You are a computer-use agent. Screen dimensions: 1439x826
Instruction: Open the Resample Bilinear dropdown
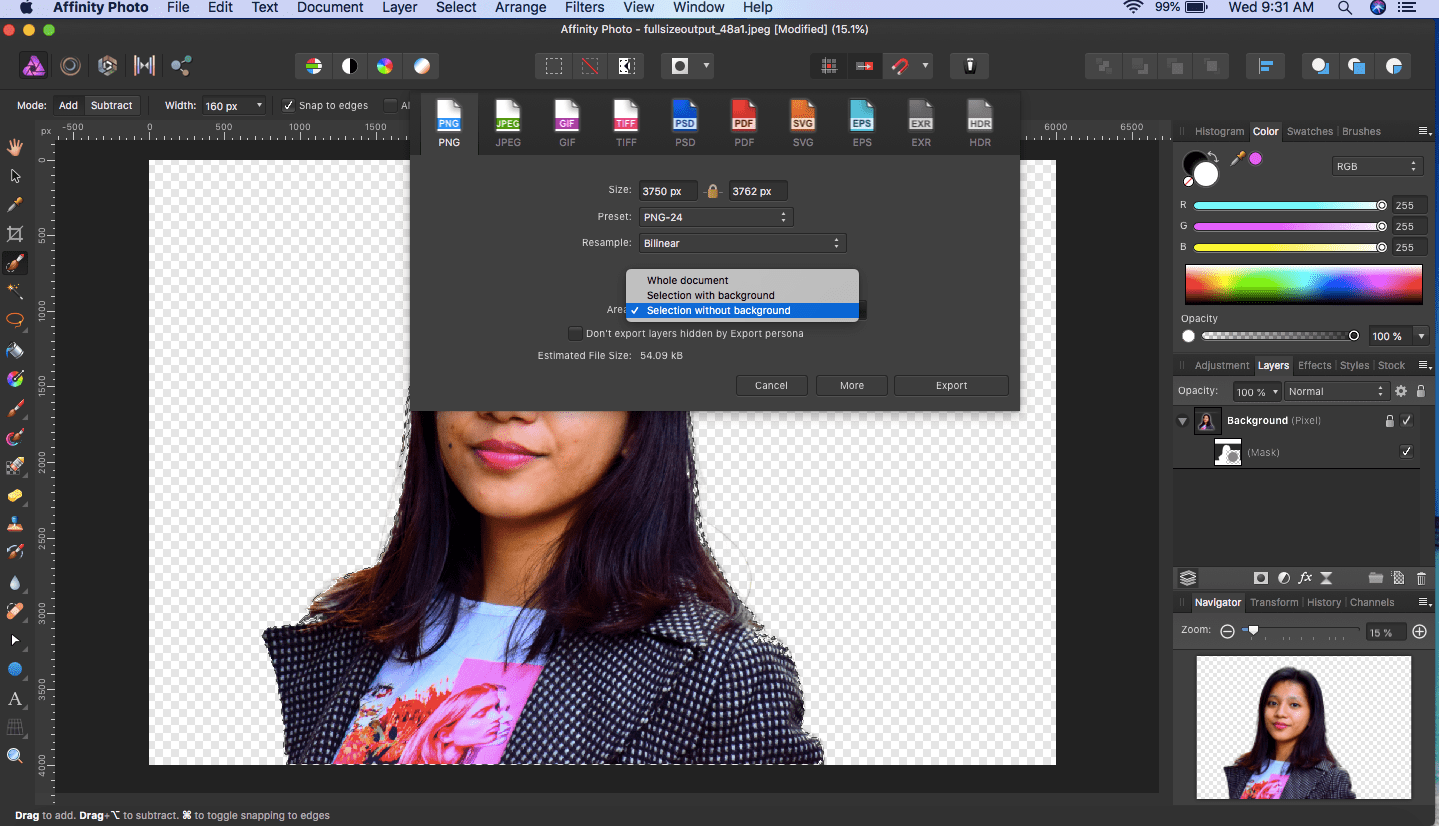point(742,243)
